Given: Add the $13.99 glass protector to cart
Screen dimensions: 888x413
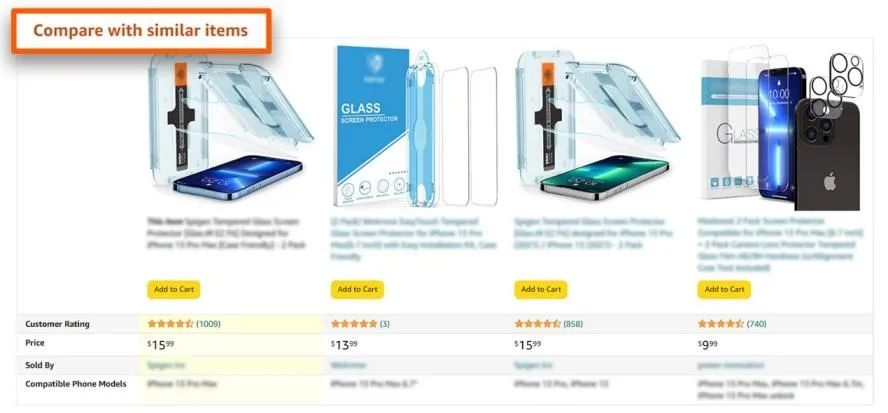Looking at the screenshot, I should [x=357, y=289].
